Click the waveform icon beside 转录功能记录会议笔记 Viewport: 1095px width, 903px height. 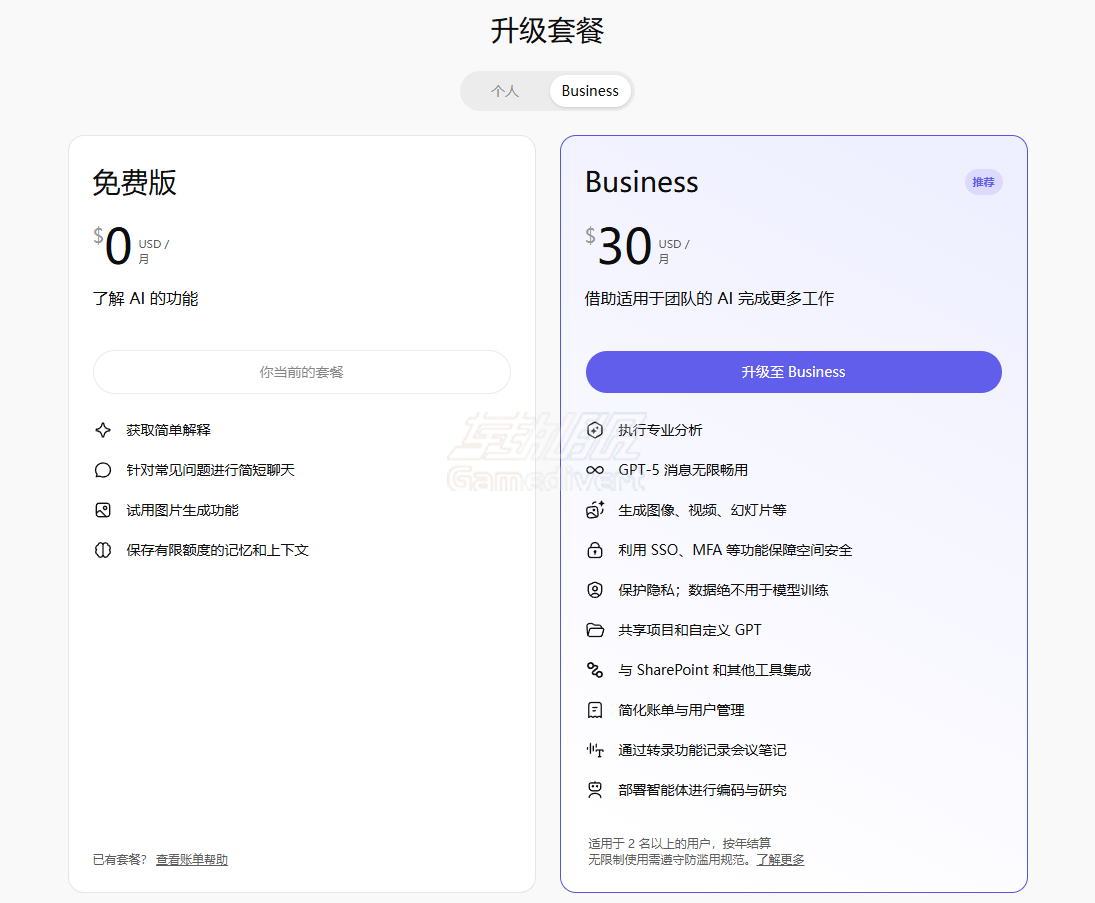tap(595, 750)
